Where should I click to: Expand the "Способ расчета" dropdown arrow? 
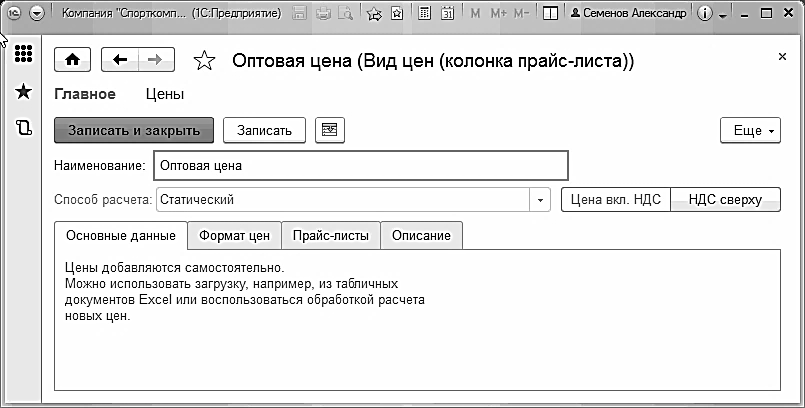(541, 200)
